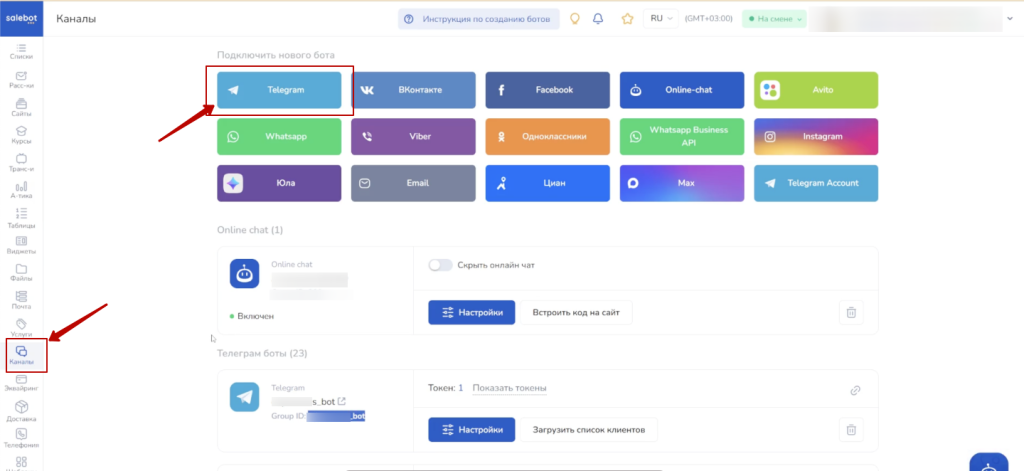Screen dimensions: 1024x471
Task: Open Услуги in the sidebar
Action: [22, 329]
